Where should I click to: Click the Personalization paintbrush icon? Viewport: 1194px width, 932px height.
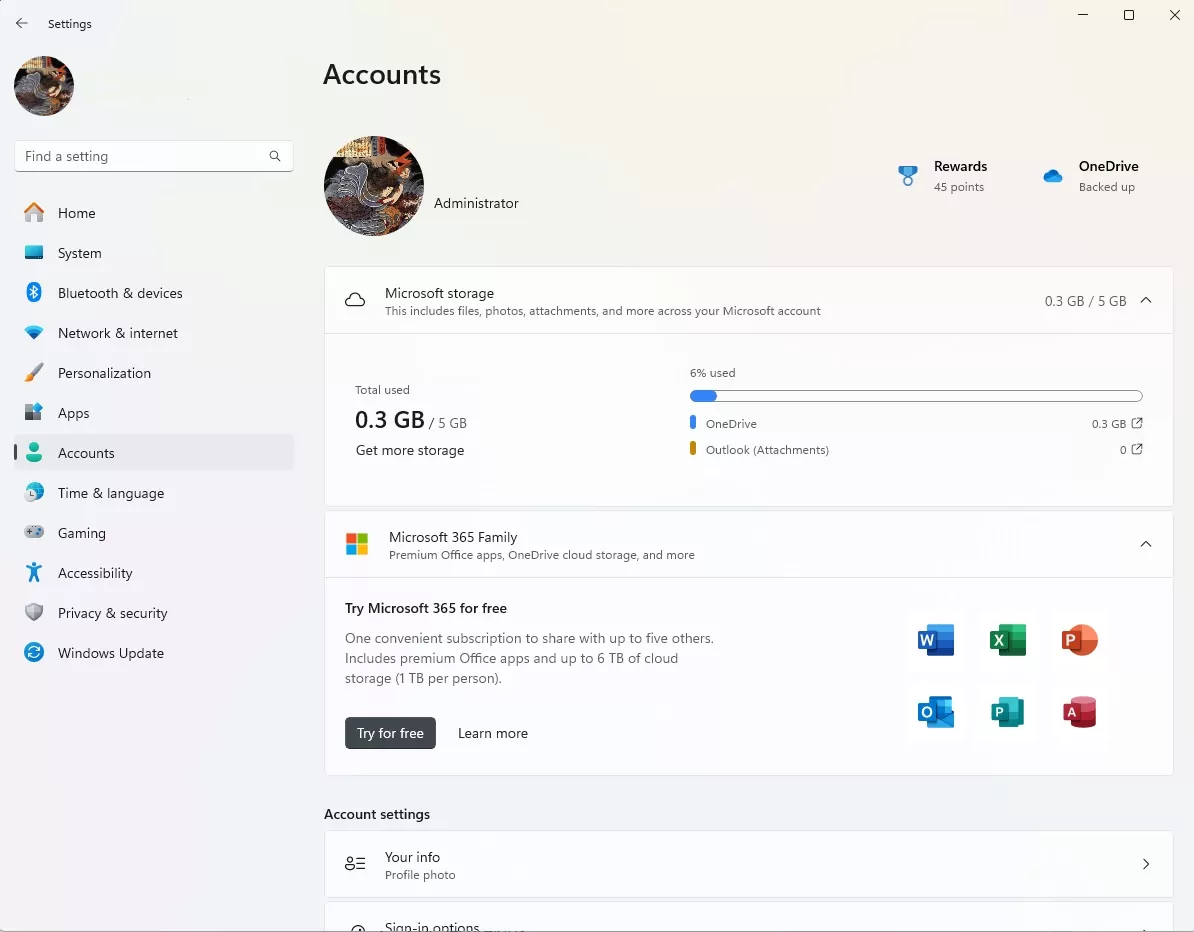pos(34,372)
